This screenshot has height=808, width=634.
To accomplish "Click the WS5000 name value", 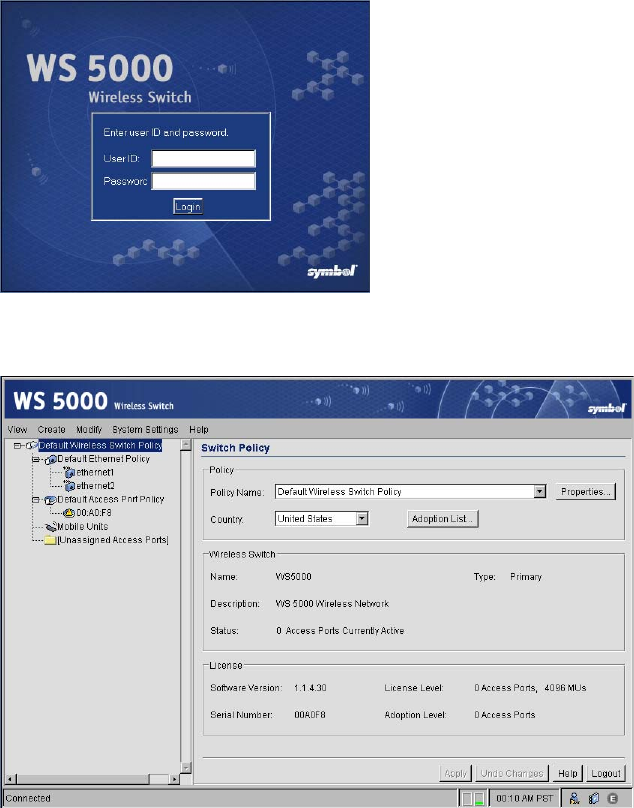I will pyautogui.click(x=294, y=577).
